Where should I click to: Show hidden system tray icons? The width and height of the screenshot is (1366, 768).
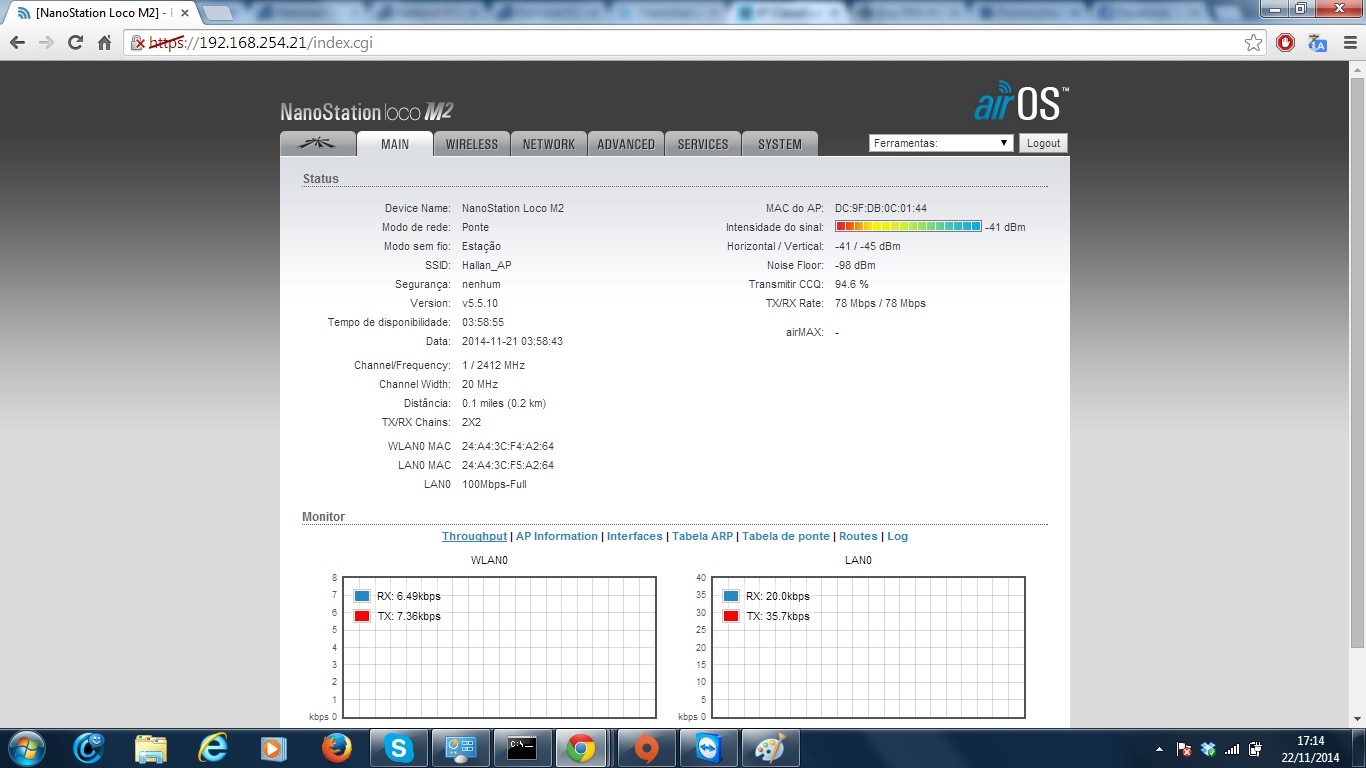1159,749
